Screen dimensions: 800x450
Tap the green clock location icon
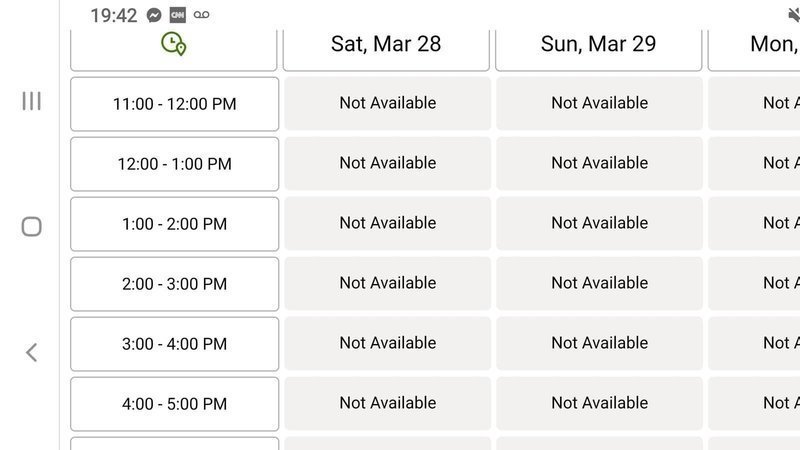coord(174,43)
